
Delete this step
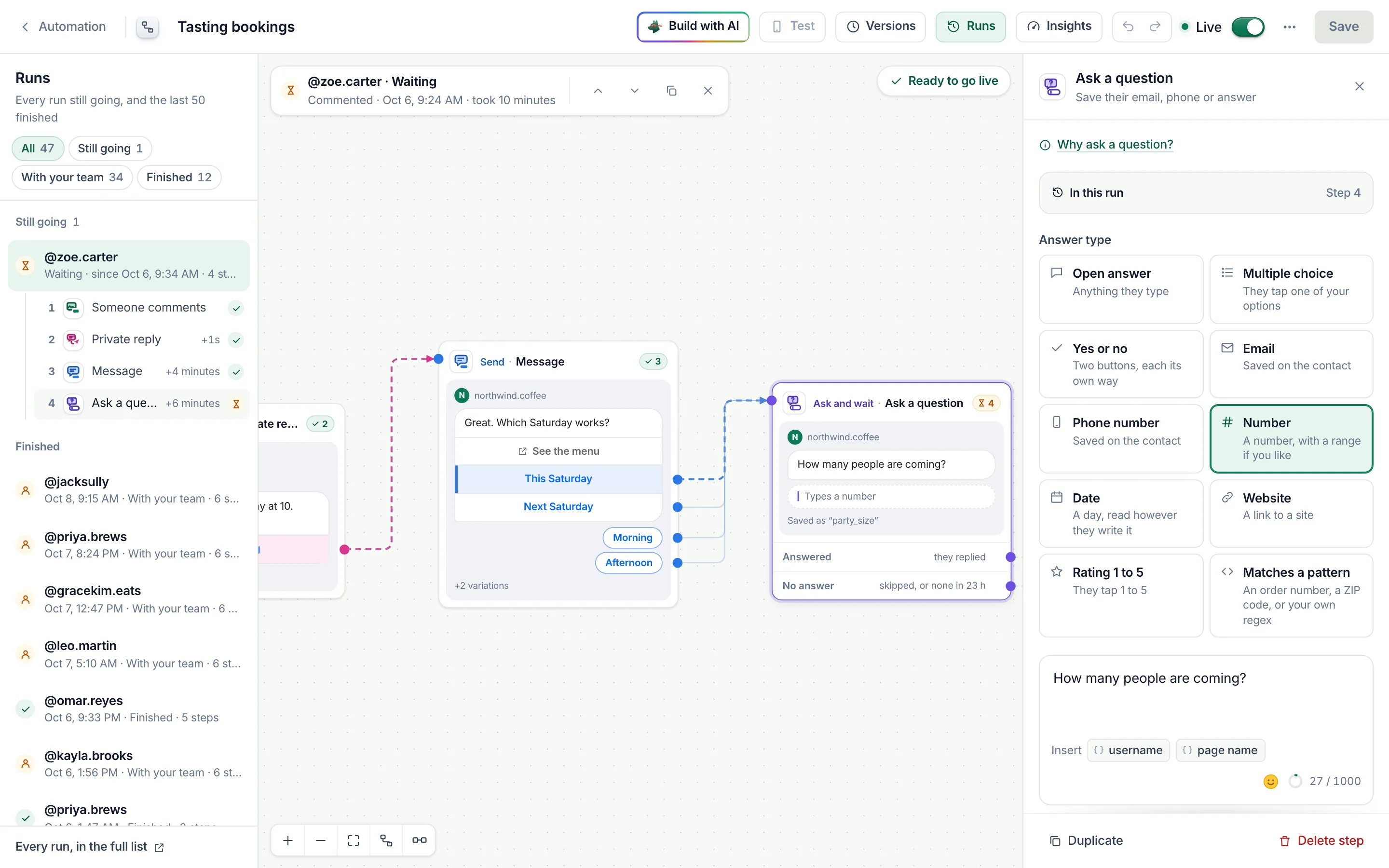click(x=1322, y=841)
